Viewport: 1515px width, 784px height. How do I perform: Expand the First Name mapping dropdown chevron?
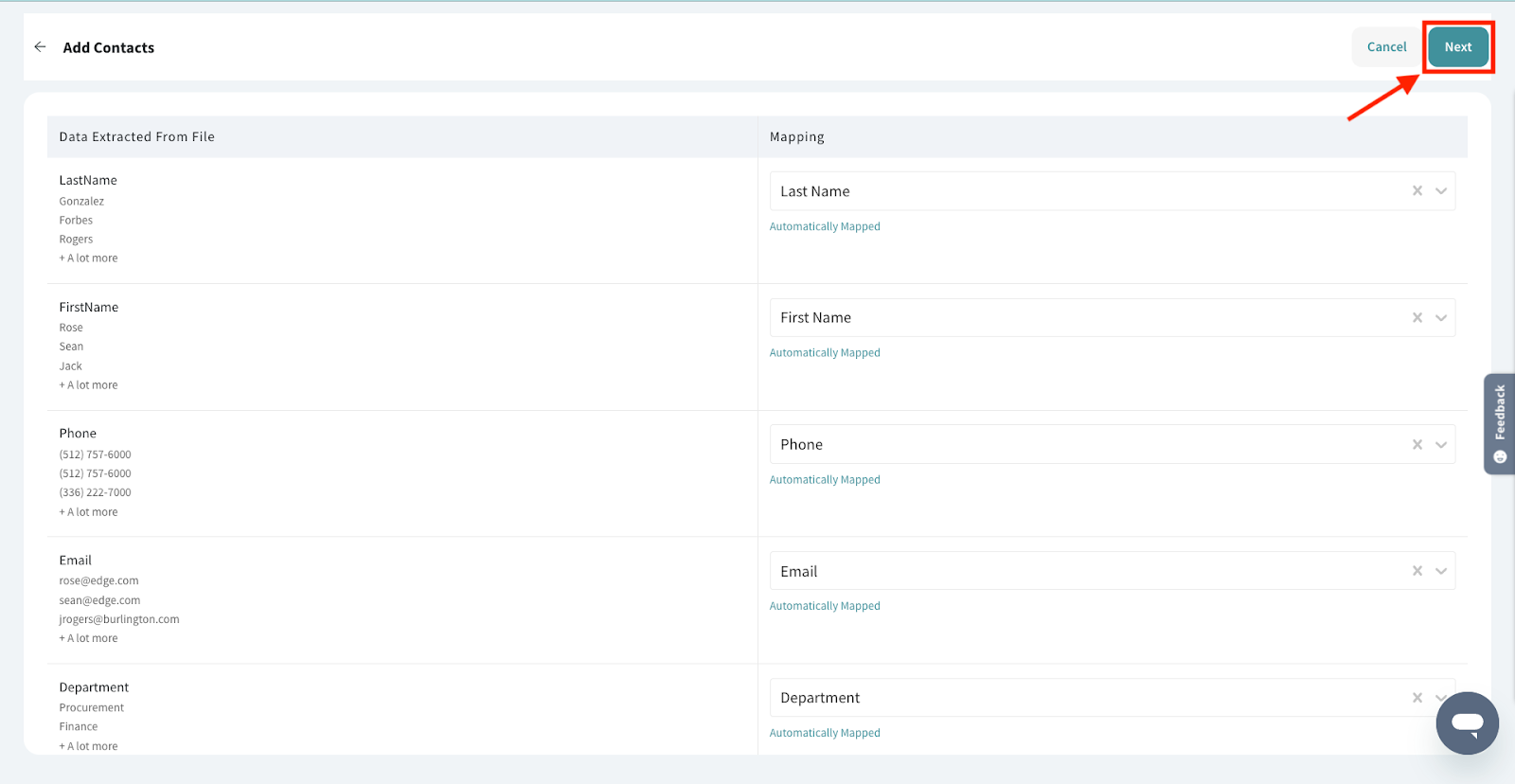[1441, 317]
